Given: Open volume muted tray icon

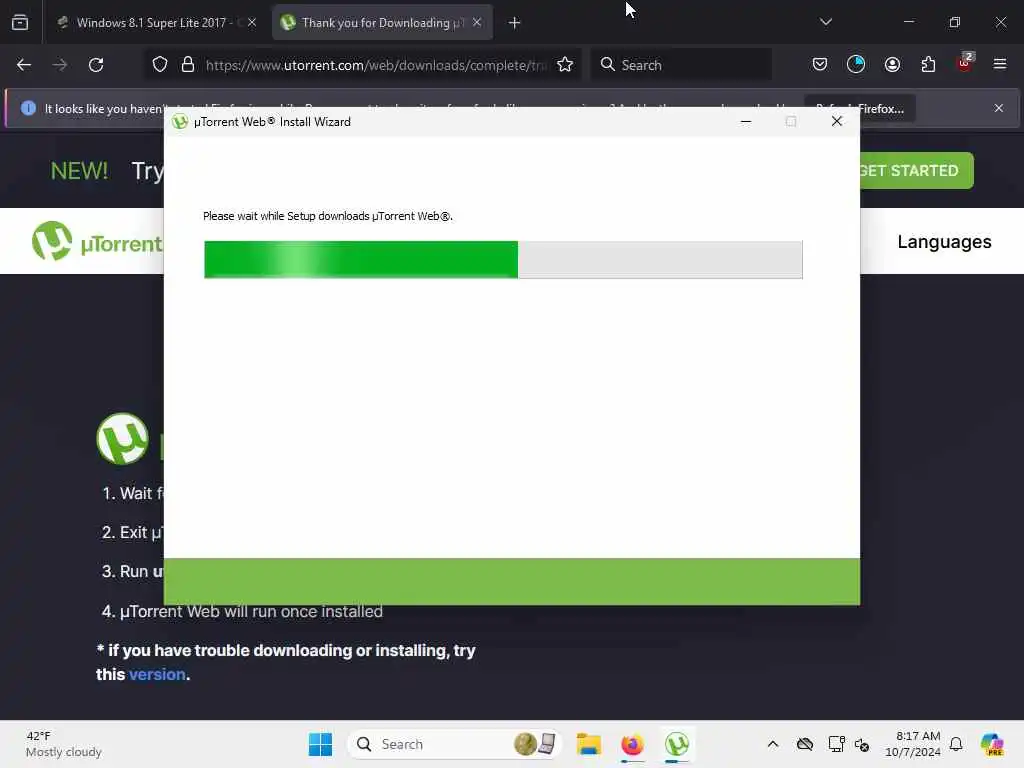Looking at the screenshot, I should pos(862,744).
